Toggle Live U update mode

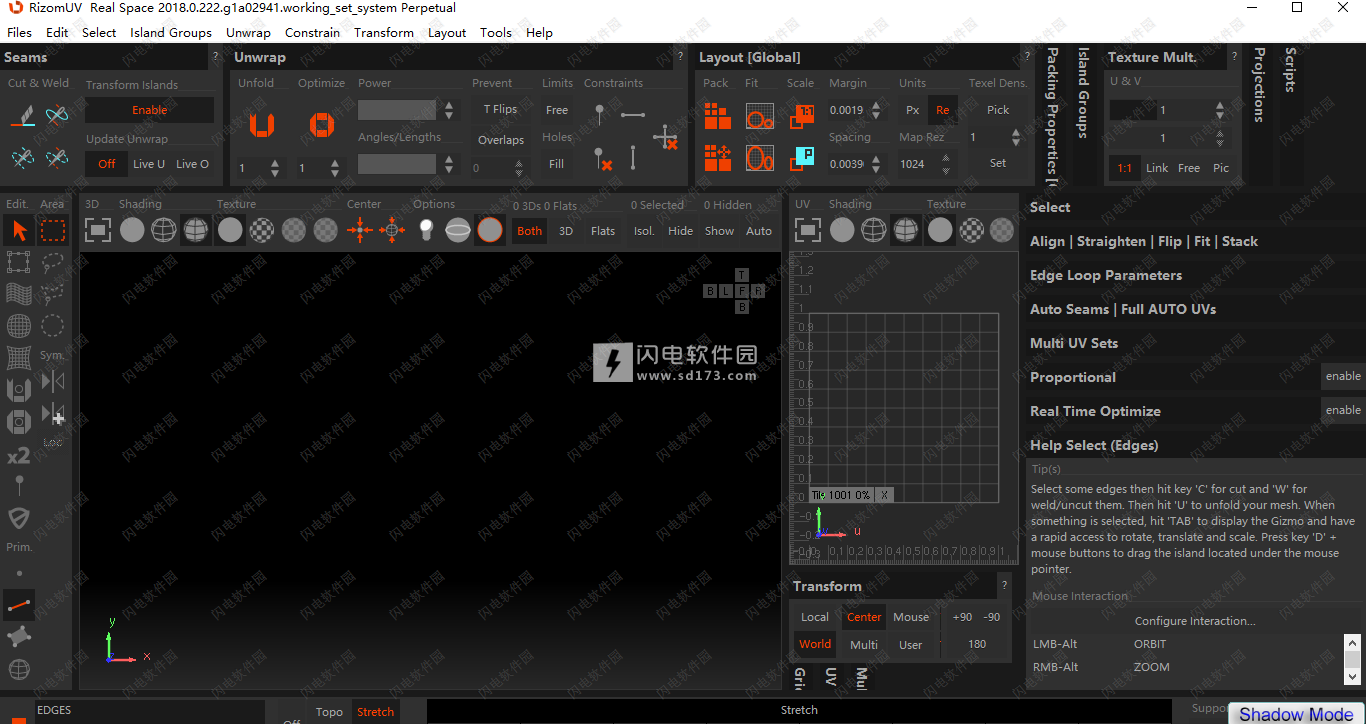(x=149, y=164)
